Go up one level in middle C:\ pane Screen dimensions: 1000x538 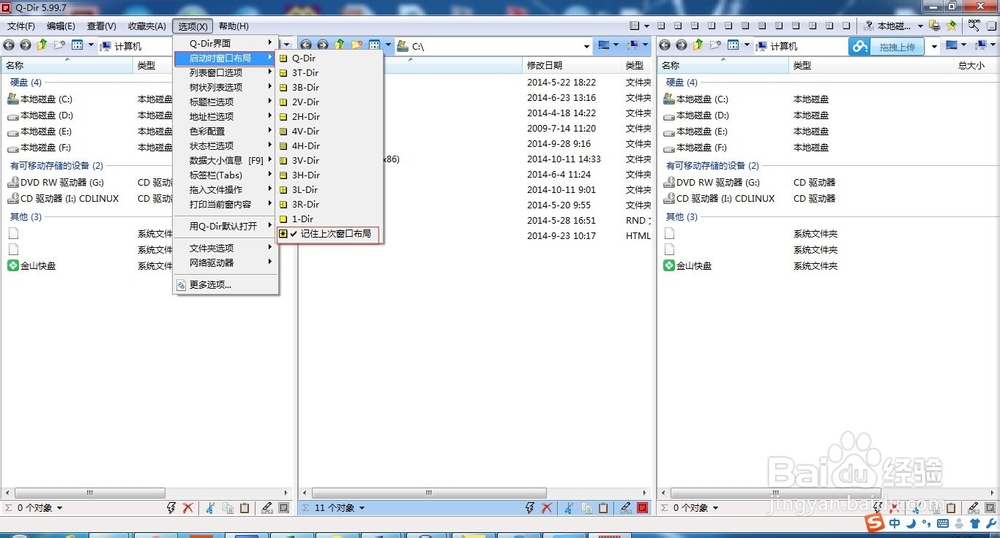[339, 45]
